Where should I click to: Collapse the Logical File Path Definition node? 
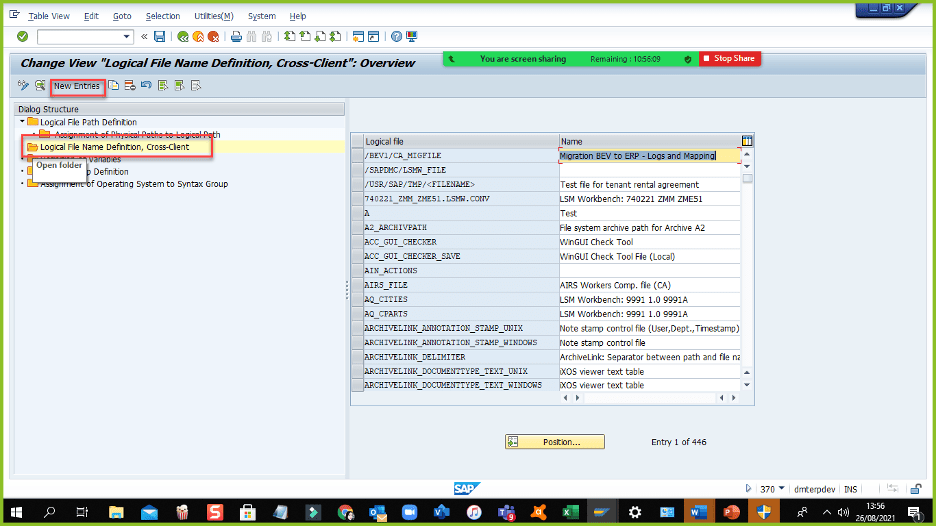point(22,122)
